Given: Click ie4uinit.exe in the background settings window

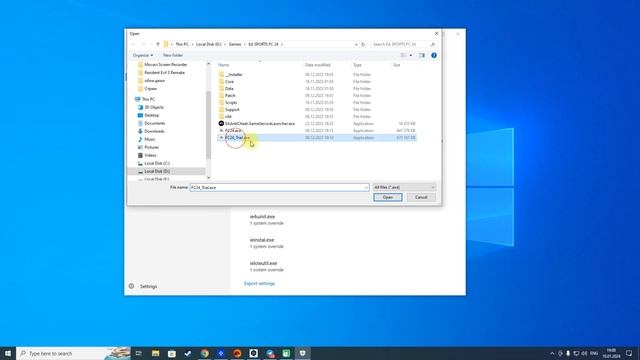Looking at the screenshot, I should point(262,217).
